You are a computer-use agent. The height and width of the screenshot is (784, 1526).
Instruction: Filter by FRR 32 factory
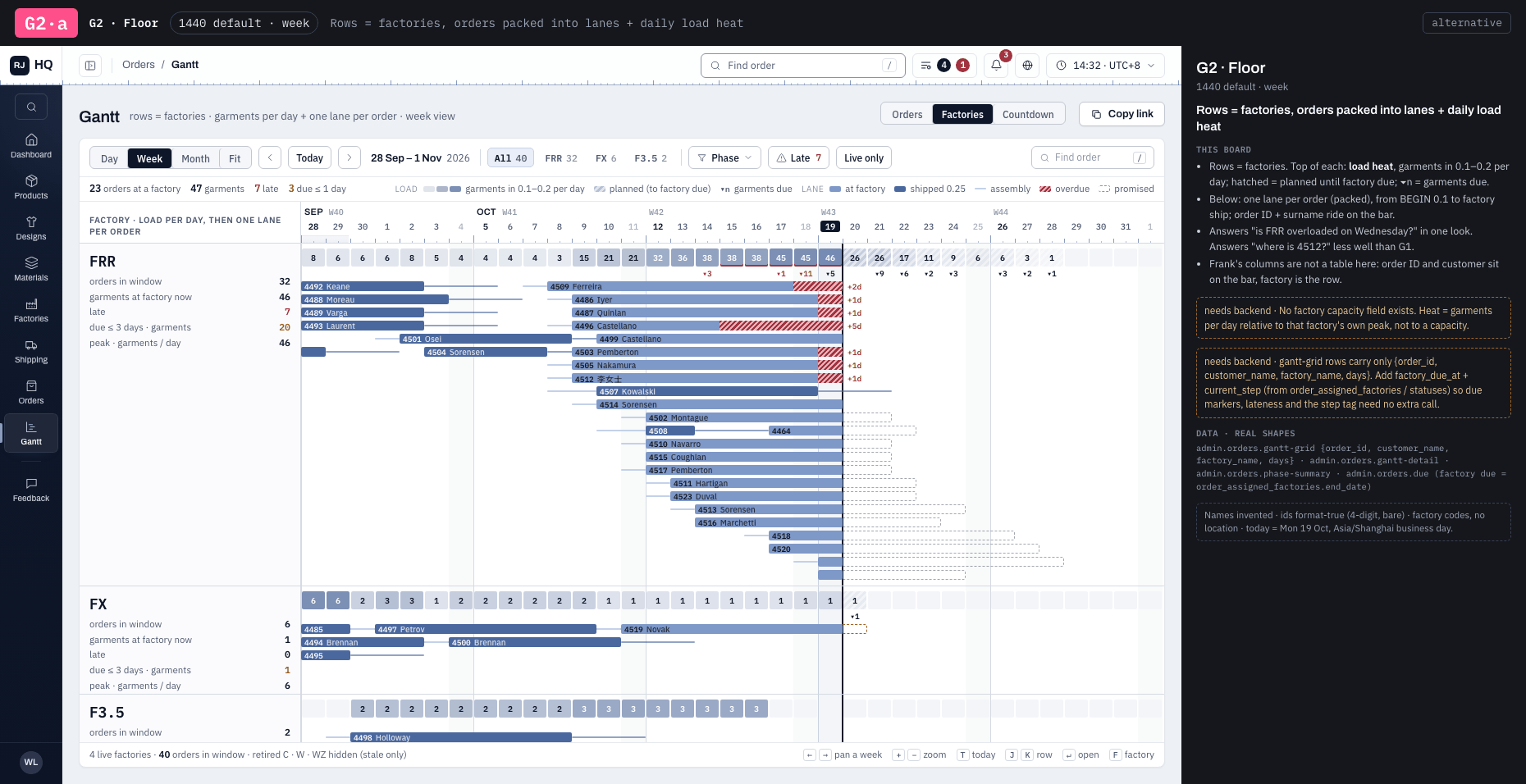pyautogui.click(x=561, y=158)
